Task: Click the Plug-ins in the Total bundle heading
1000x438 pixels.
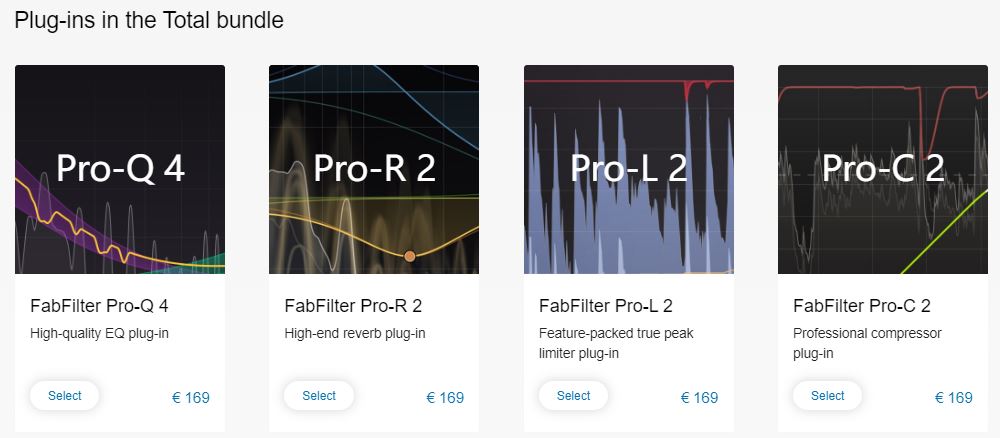Action: click(x=149, y=20)
